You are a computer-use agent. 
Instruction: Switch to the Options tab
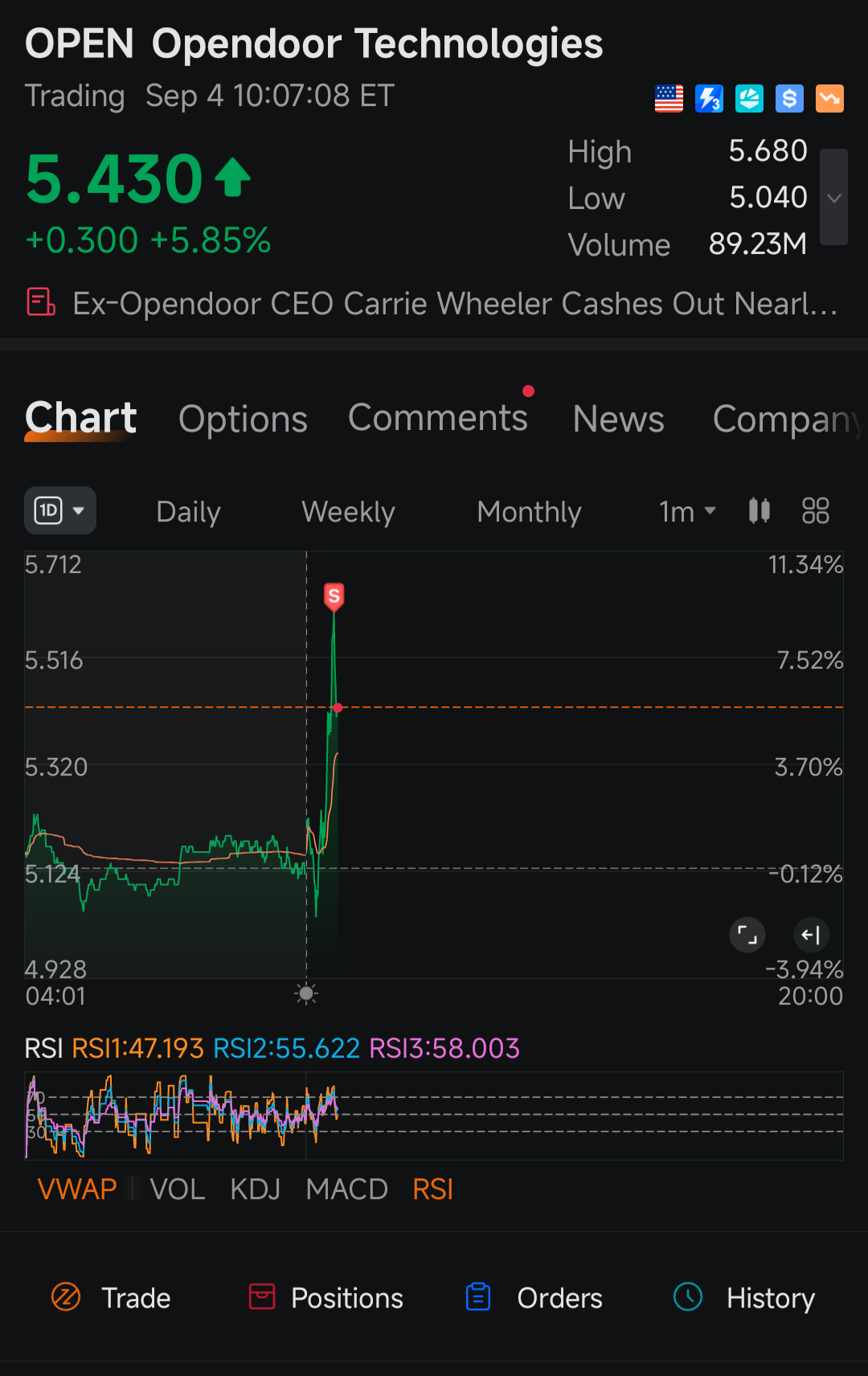coord(243,419)
